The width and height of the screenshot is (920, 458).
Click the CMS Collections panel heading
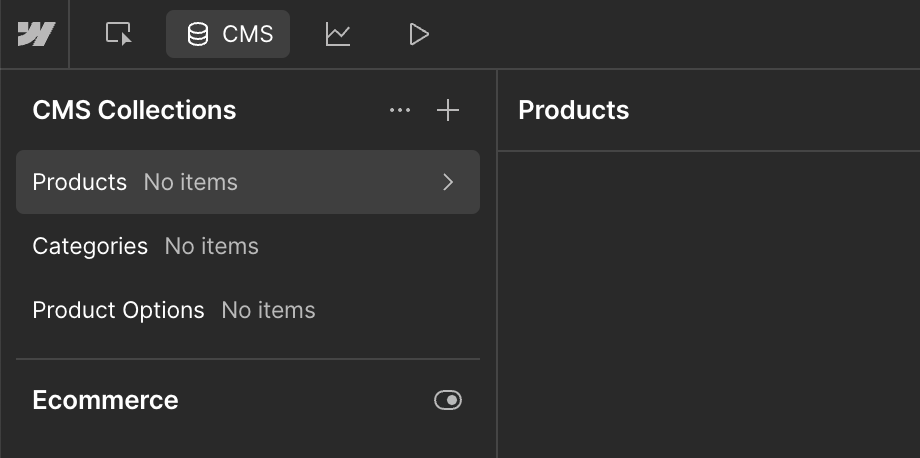134,110
